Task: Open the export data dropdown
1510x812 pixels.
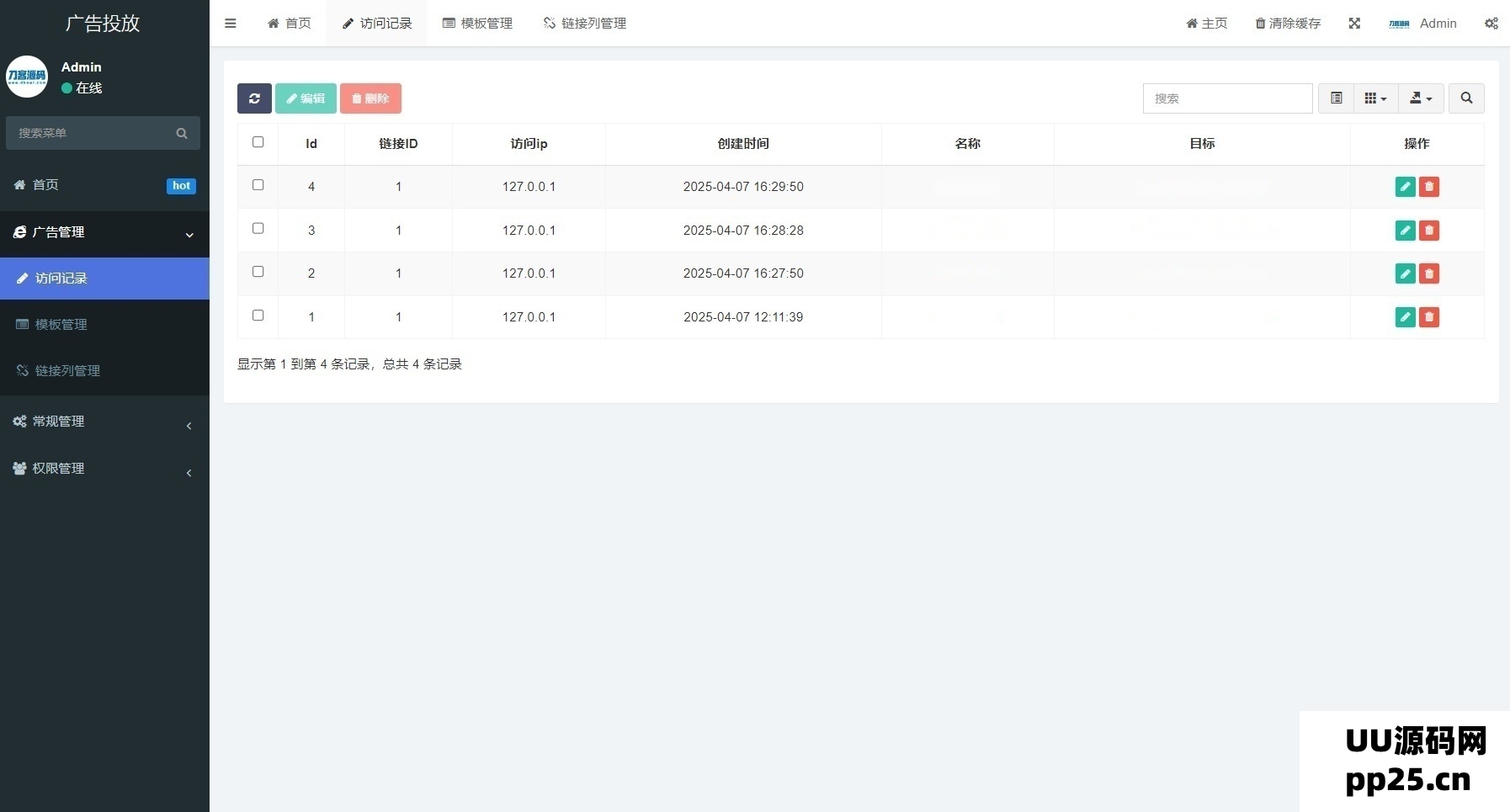Action: point(1421,98)
